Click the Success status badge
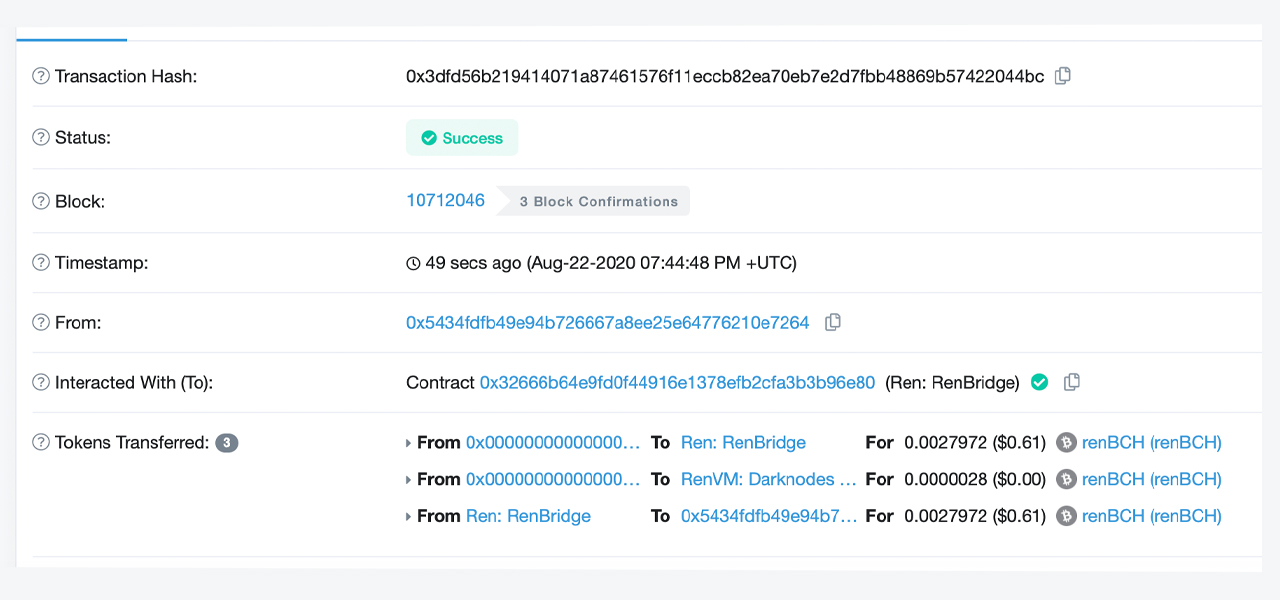 pyautogui.click(x=462, y=138)
